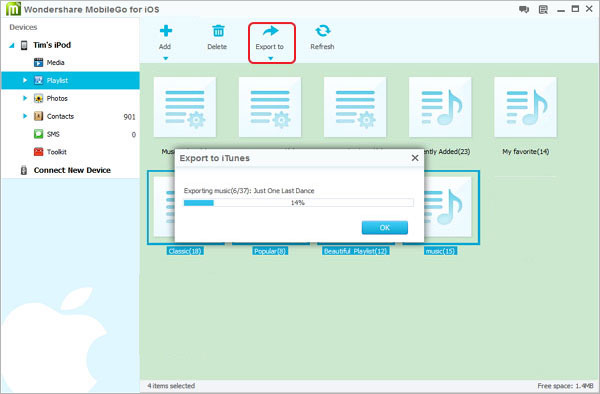Image resolution: width=600 pixels, height=394 pixels.
Task: Click the Delete trash icon
Action: (x=218, y=31)
